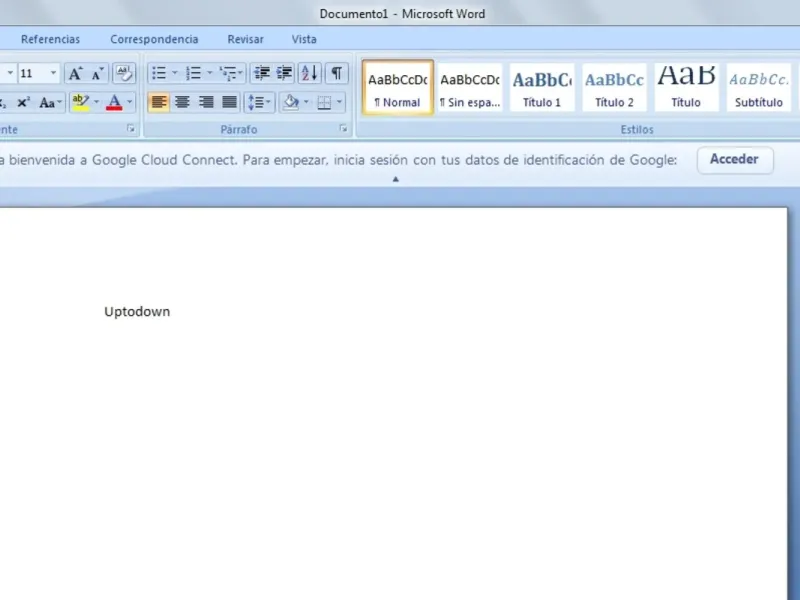Viewport: 800px width, 600px height.
Task: Click the word Uptodown in document
Action: click(137, 312)
